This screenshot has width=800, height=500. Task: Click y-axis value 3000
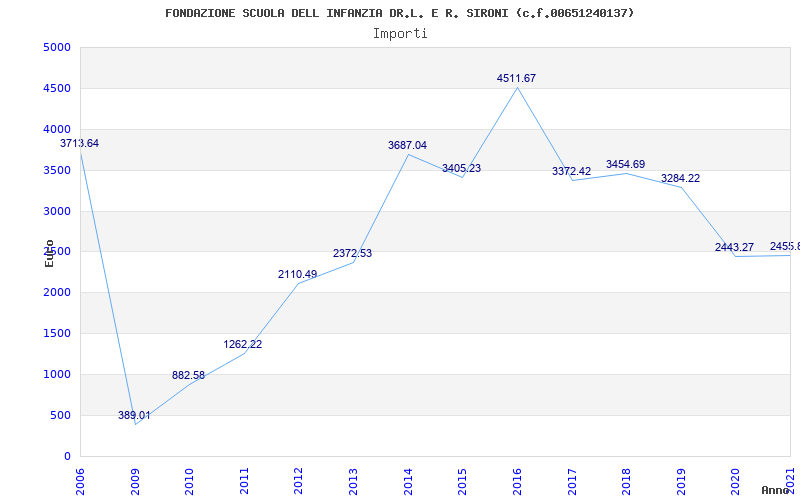click(x=57, y=211)
